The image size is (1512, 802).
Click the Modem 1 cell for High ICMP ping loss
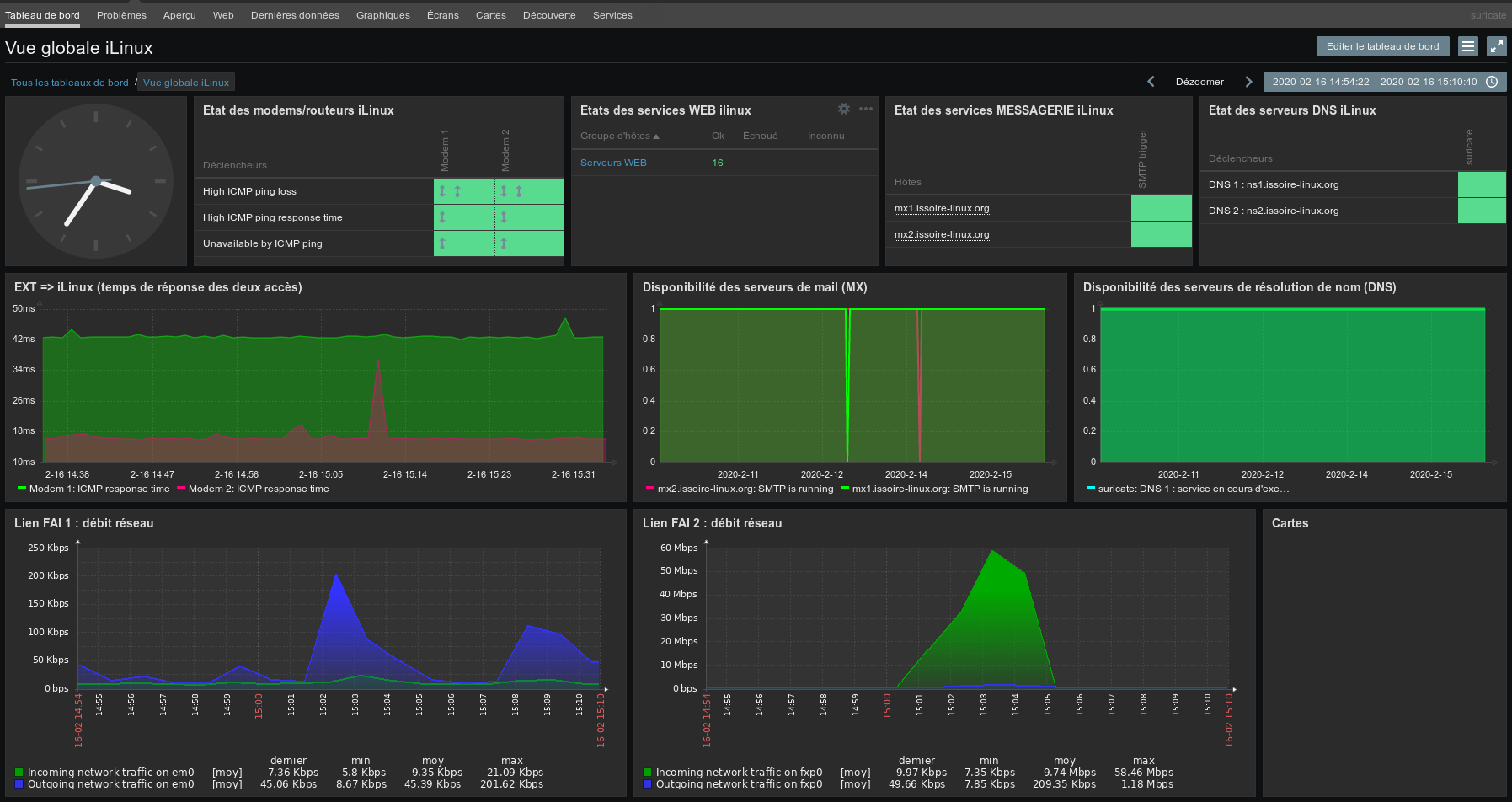pos(463,191)
